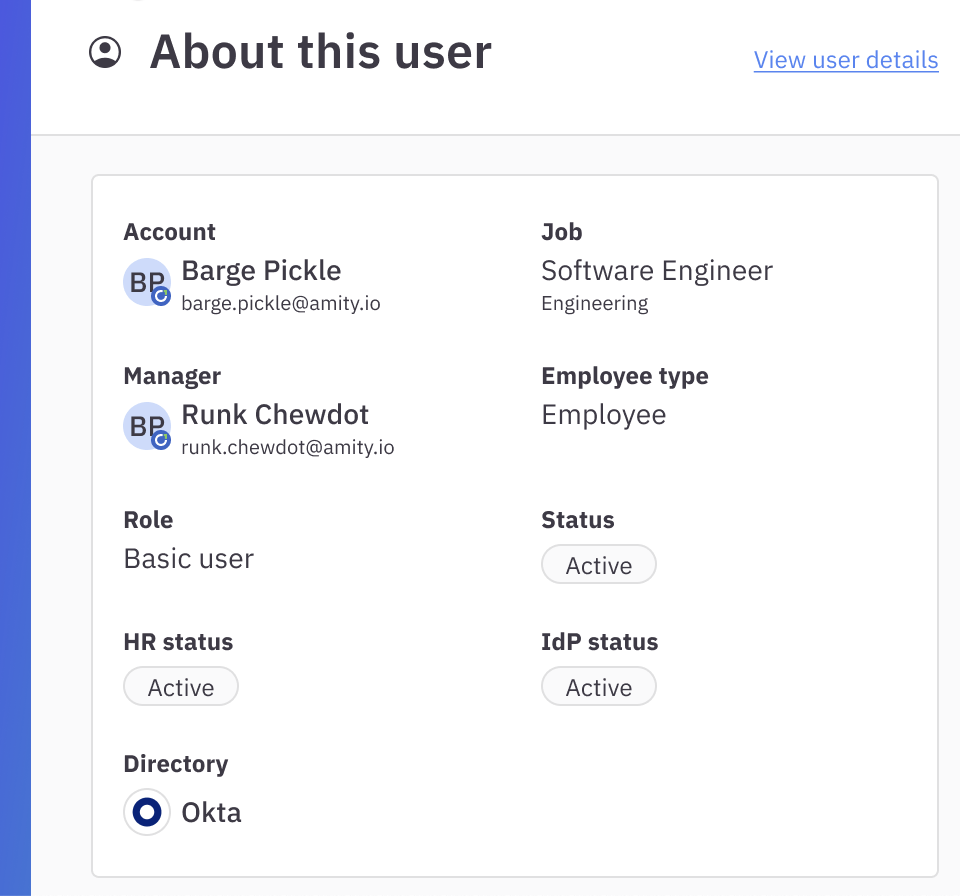Click the Employee value under Employee type
This screenshot has width=960, height=896.
pyautogui.click(x=603, y=415)
